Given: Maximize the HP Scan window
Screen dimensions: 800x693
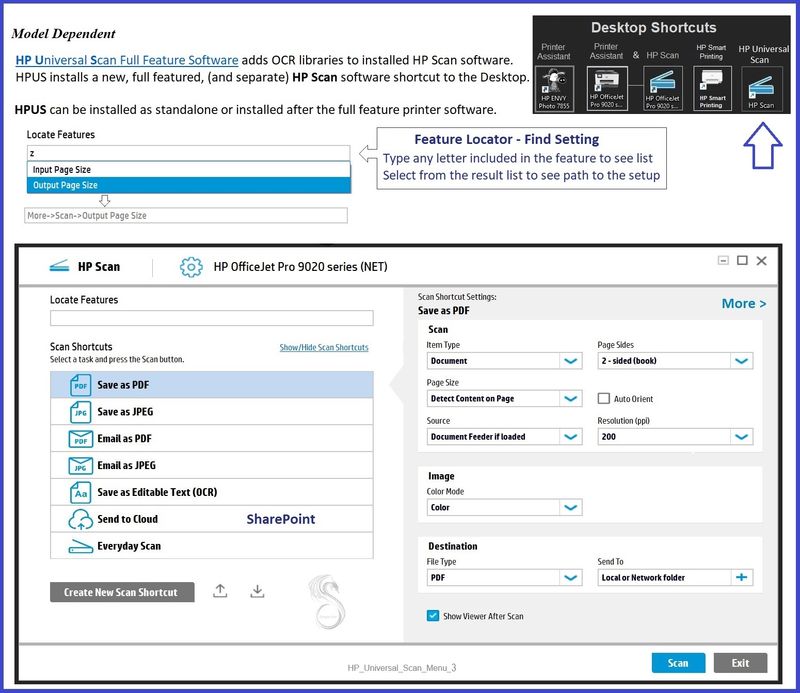Looking at the screenshot, I should coord(742,261).
